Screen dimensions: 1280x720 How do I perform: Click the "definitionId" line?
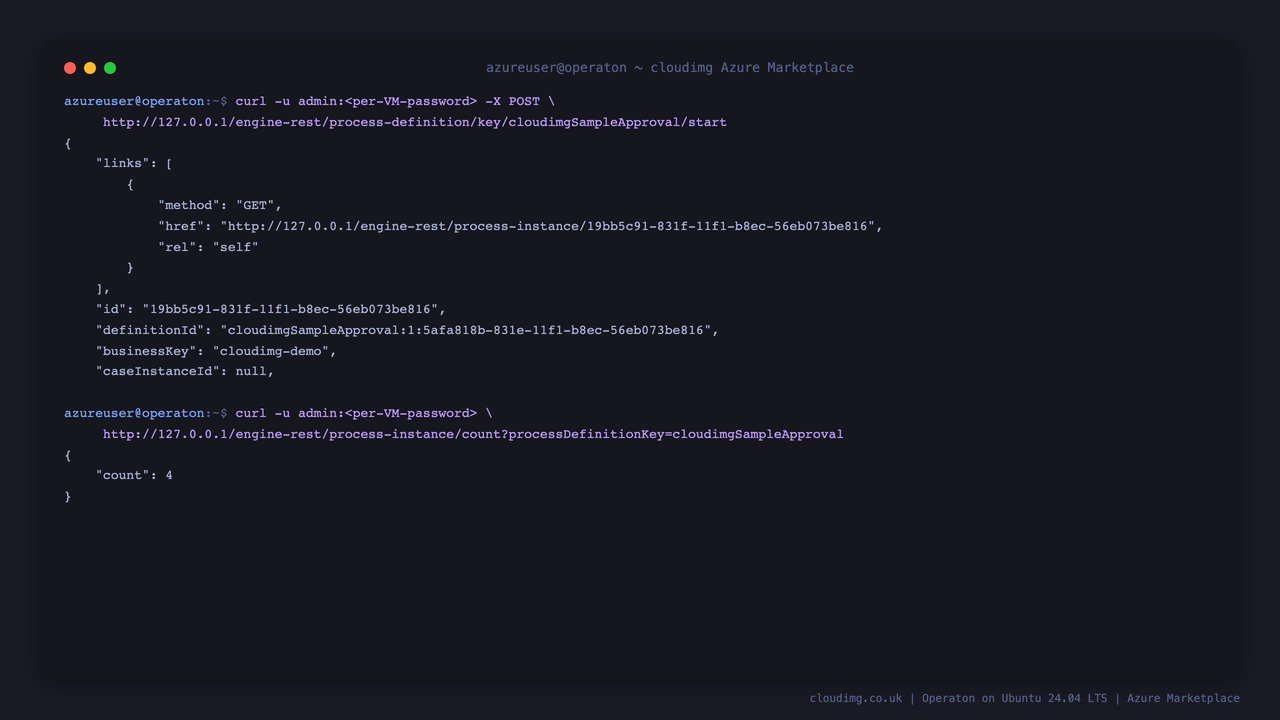407,330
